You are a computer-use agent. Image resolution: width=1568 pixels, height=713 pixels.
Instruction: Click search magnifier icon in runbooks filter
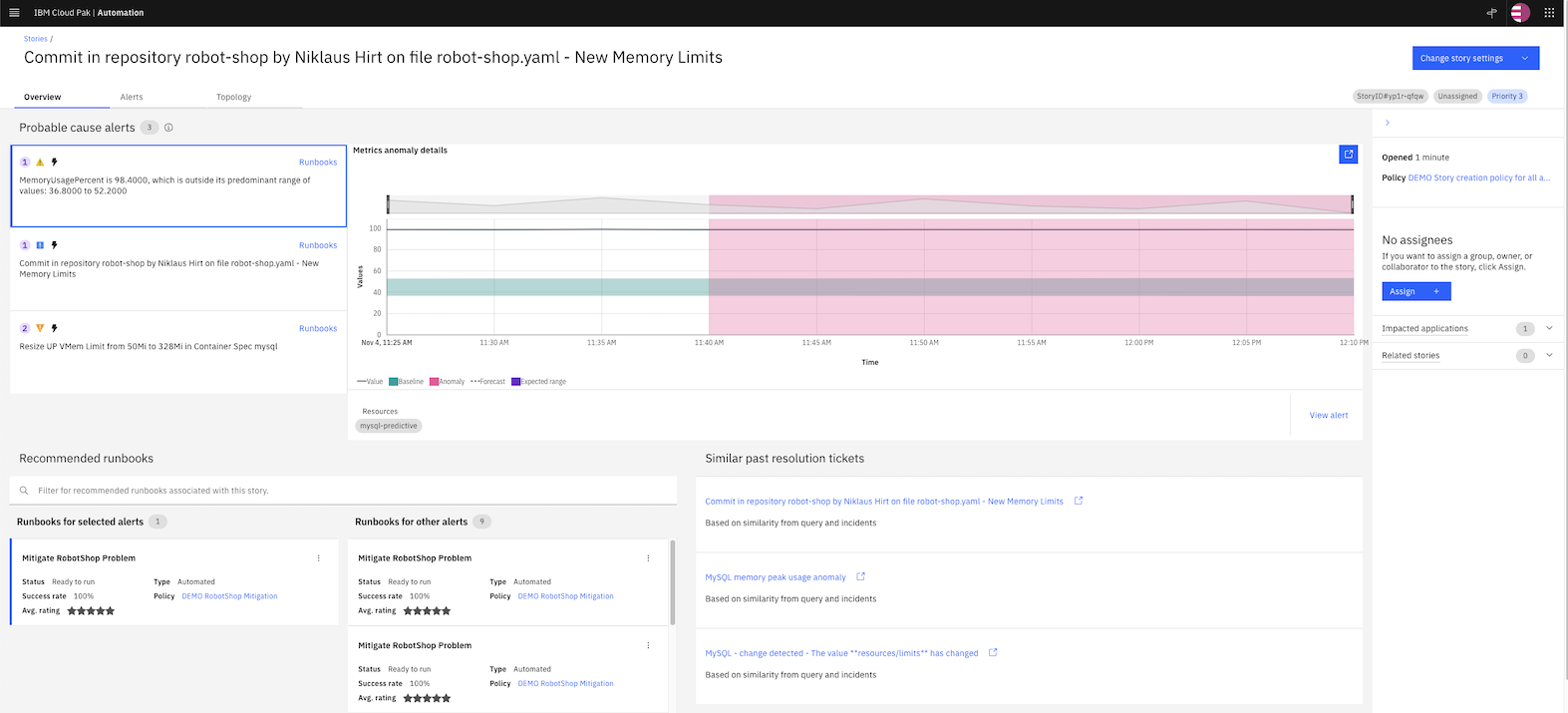24,491
